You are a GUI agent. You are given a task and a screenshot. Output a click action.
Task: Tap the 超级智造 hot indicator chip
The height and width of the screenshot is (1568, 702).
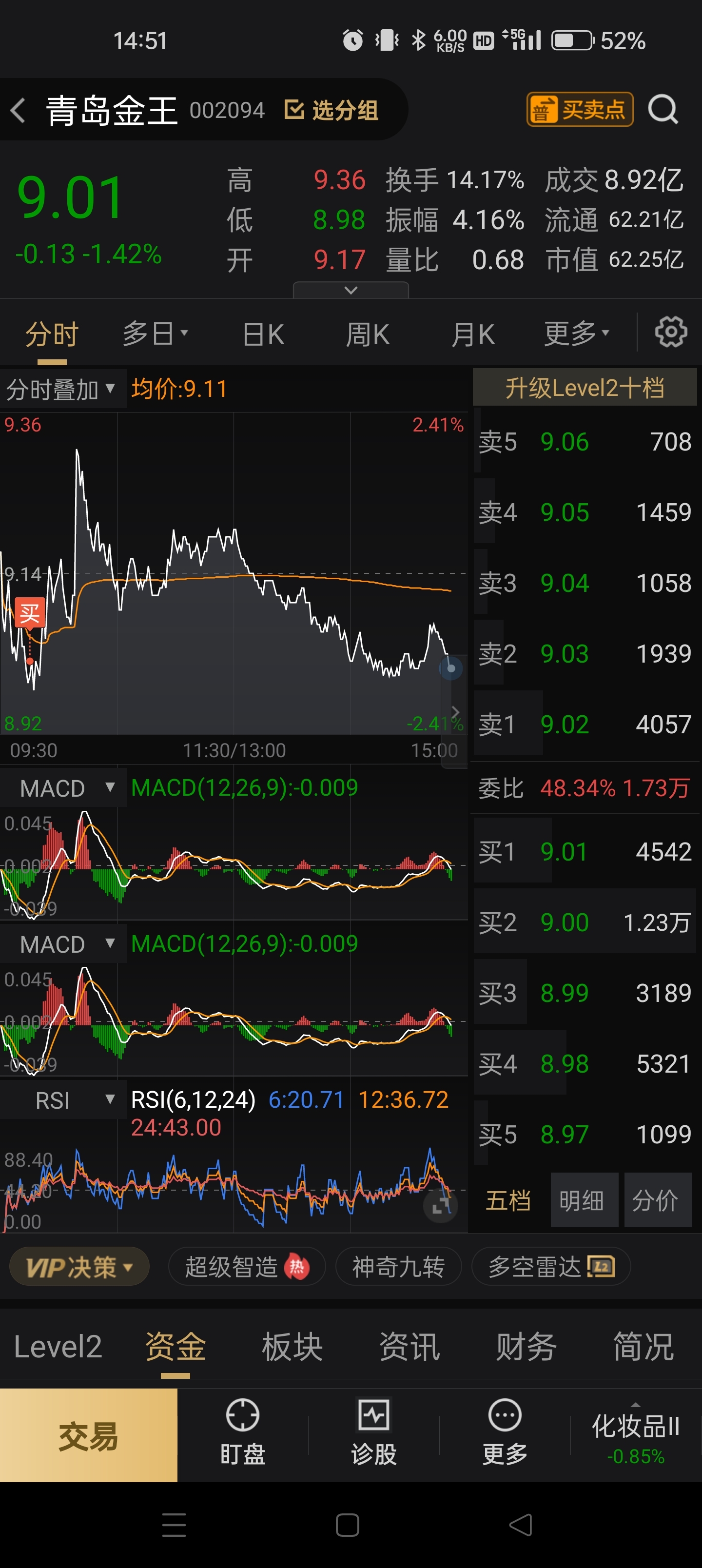[247, 1267]
